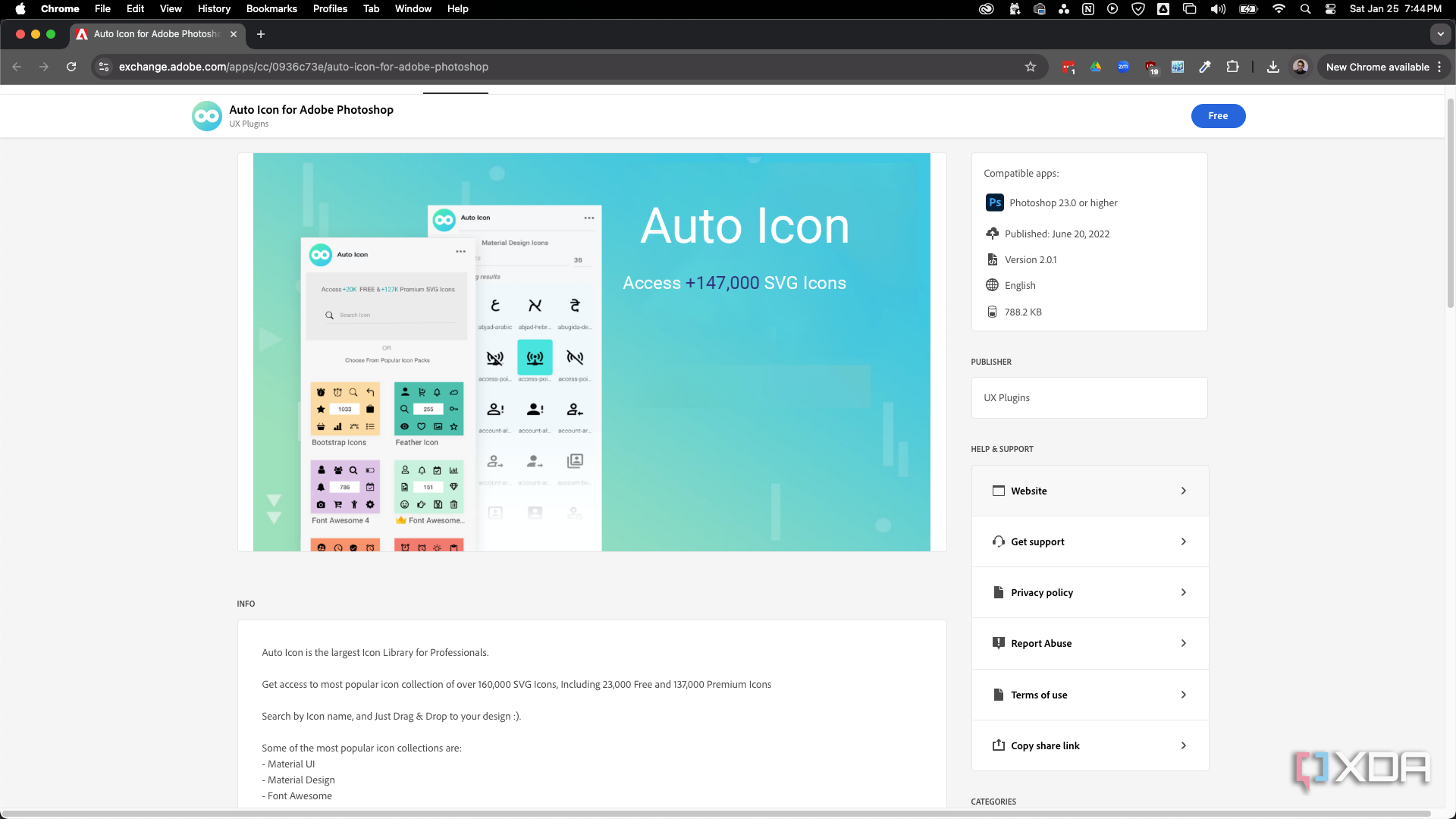Click the Auto Icon preview banner image
This screenshot has width=1456, height=819.
click(591, 352)
